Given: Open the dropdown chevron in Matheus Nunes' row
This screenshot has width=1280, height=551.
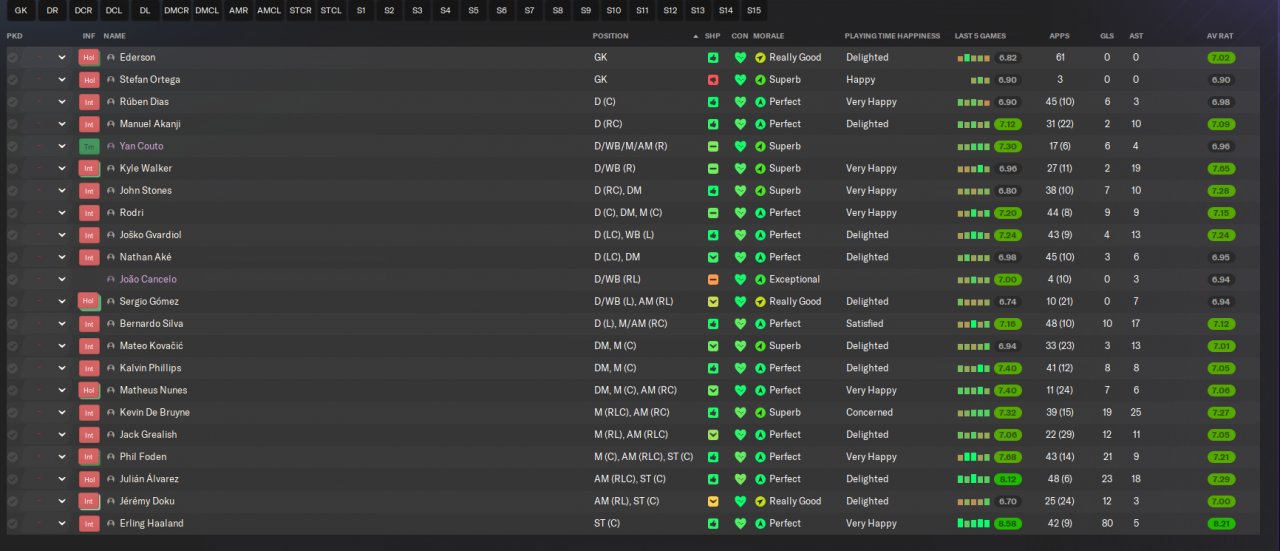Looking at the screenshot, I should tap(62, 391).
